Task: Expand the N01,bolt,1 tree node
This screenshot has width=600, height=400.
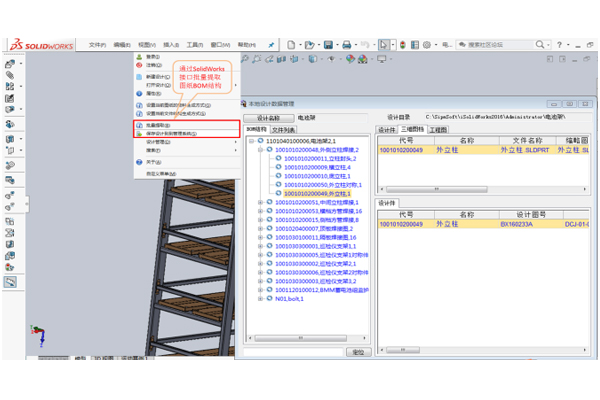Action: (x=260, y=299)
